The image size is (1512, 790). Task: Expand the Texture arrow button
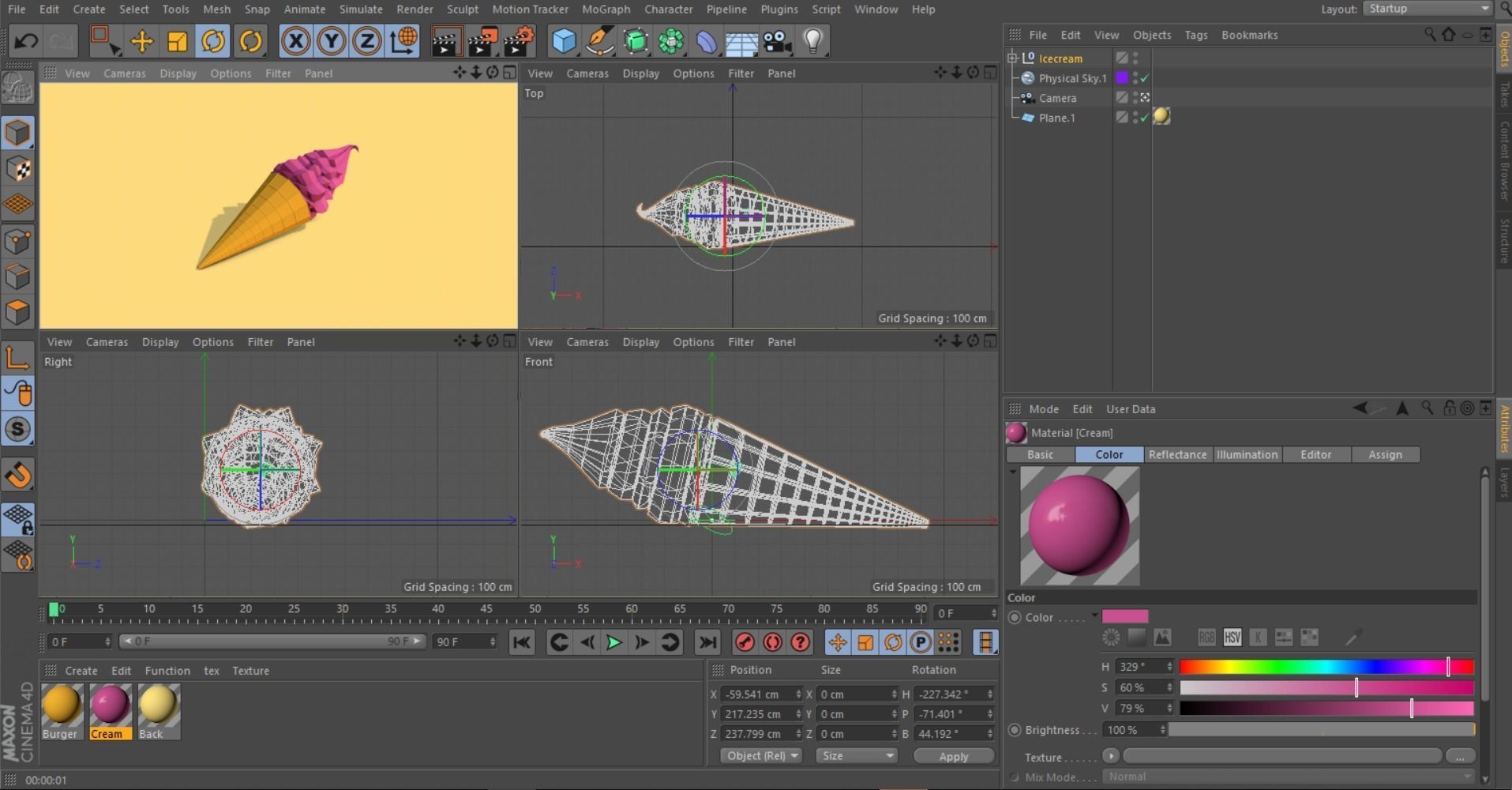(1110, 756)
